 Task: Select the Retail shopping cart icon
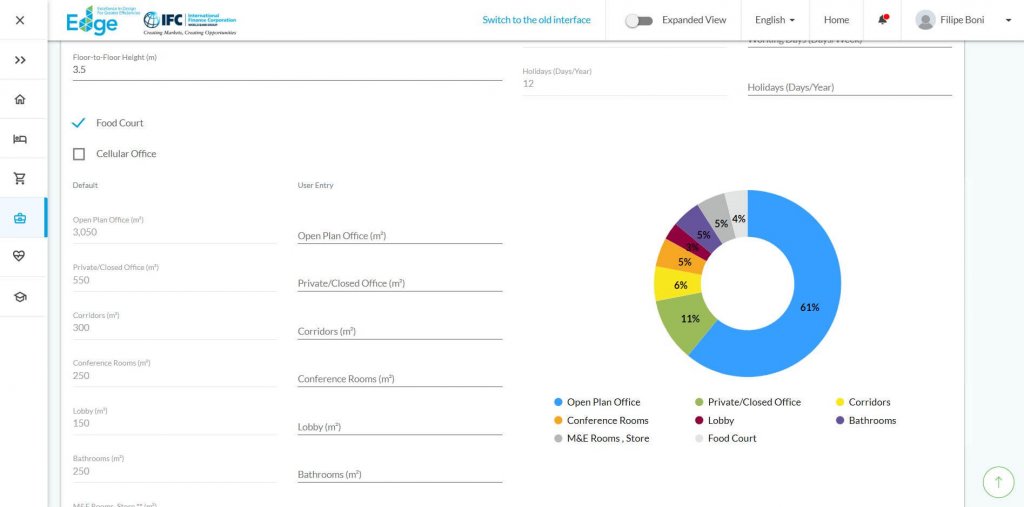coord(20,178)
